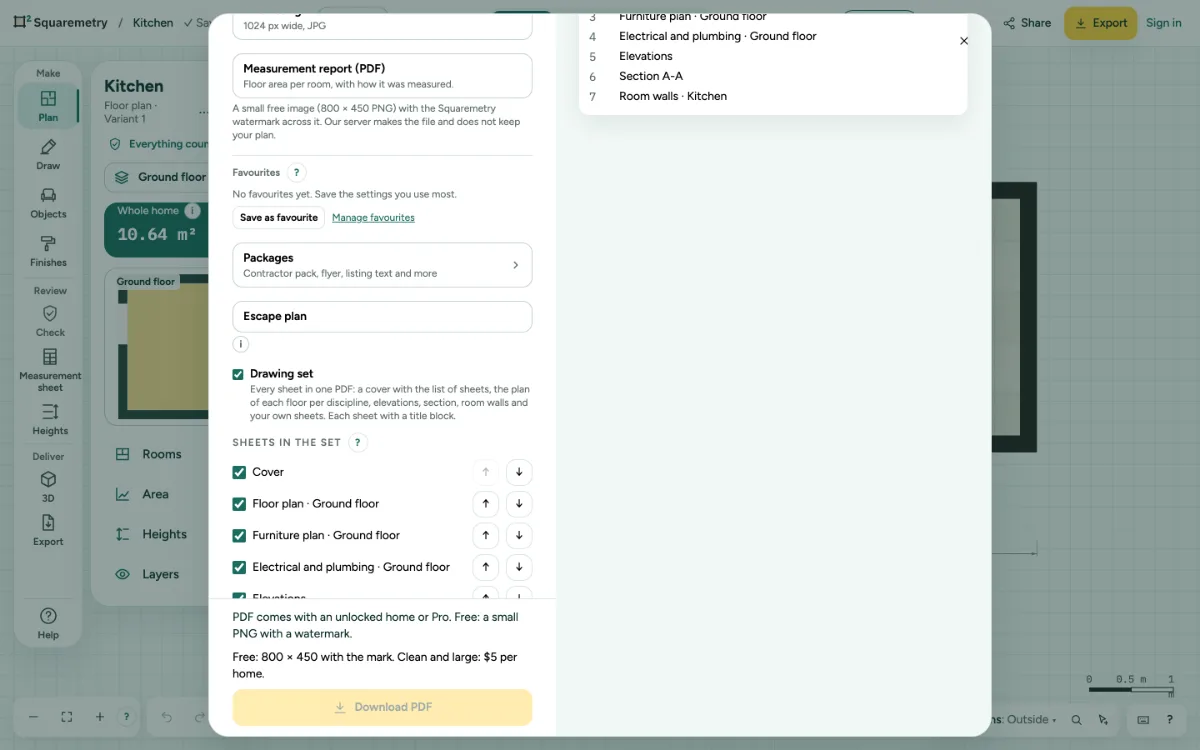Viewport: 1200px width, 750px height.
Task: Uncheck Furniture plan · Ground floor checkbox
Action: click(239, 535)
